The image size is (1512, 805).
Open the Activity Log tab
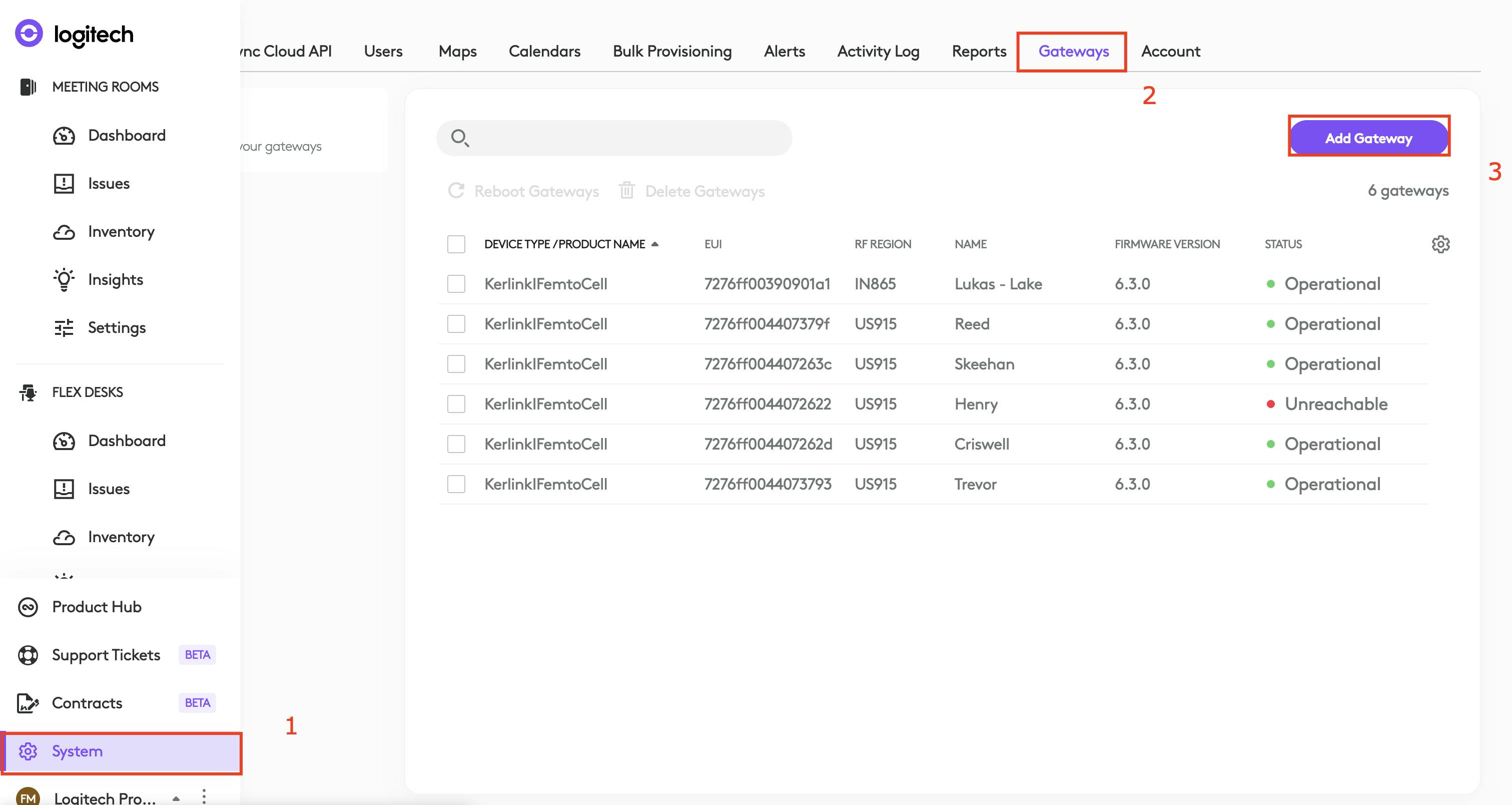point(878,51)
